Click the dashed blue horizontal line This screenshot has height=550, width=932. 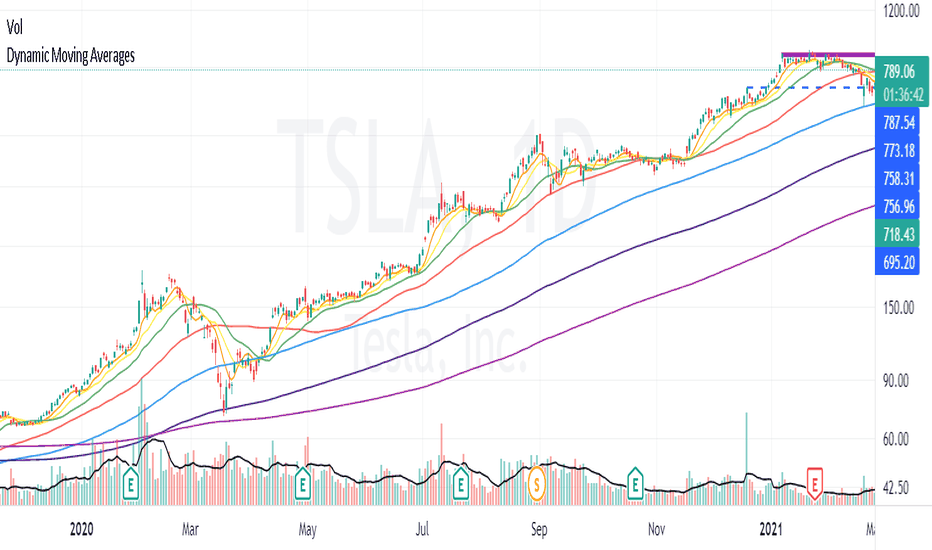(x=810, y=87)
